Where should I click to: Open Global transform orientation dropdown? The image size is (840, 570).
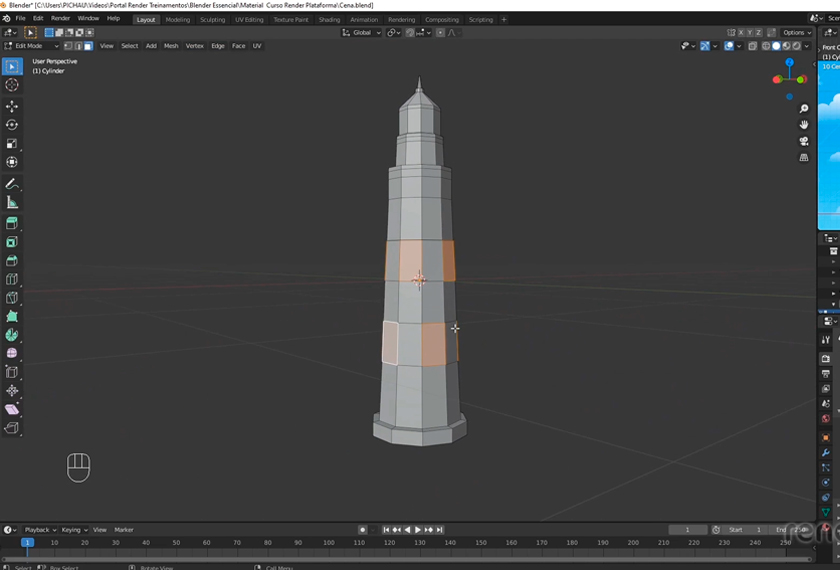point(361,33)
